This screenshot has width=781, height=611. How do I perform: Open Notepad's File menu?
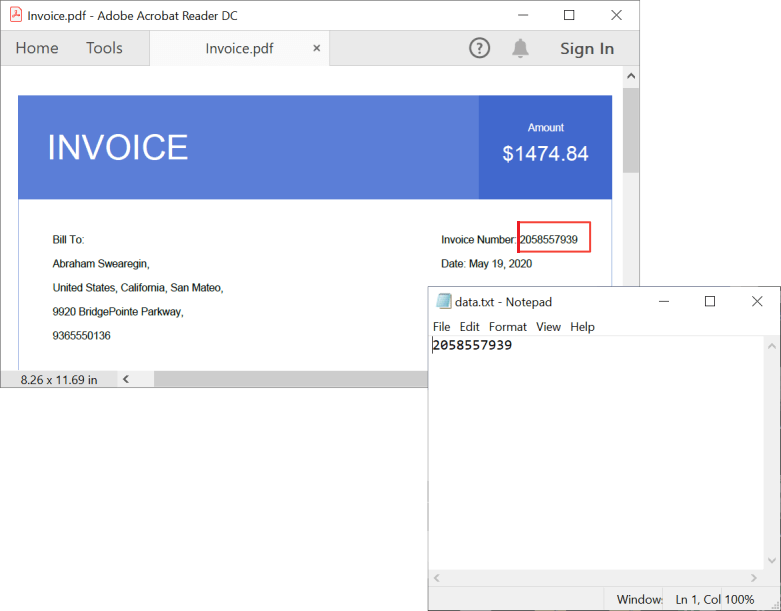pyautogui.click(x=442, y=327)
